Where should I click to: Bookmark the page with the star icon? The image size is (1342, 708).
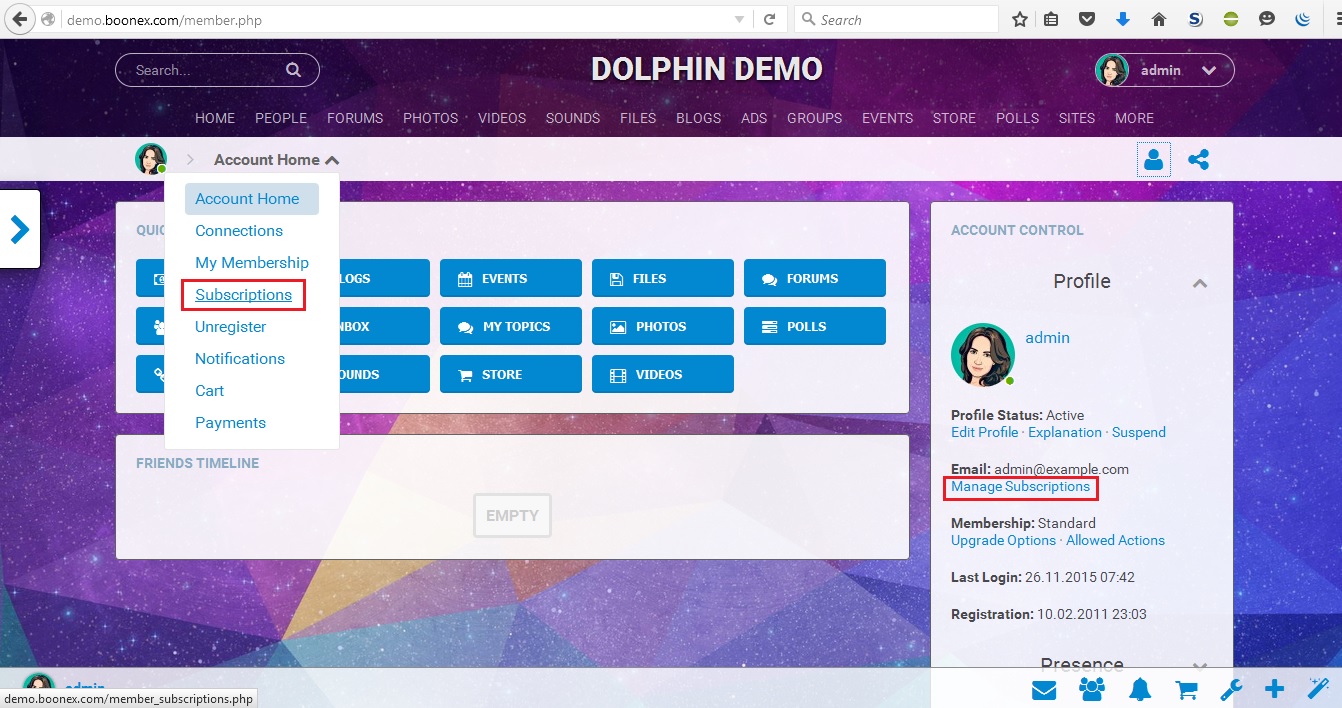click(1020, 19)
